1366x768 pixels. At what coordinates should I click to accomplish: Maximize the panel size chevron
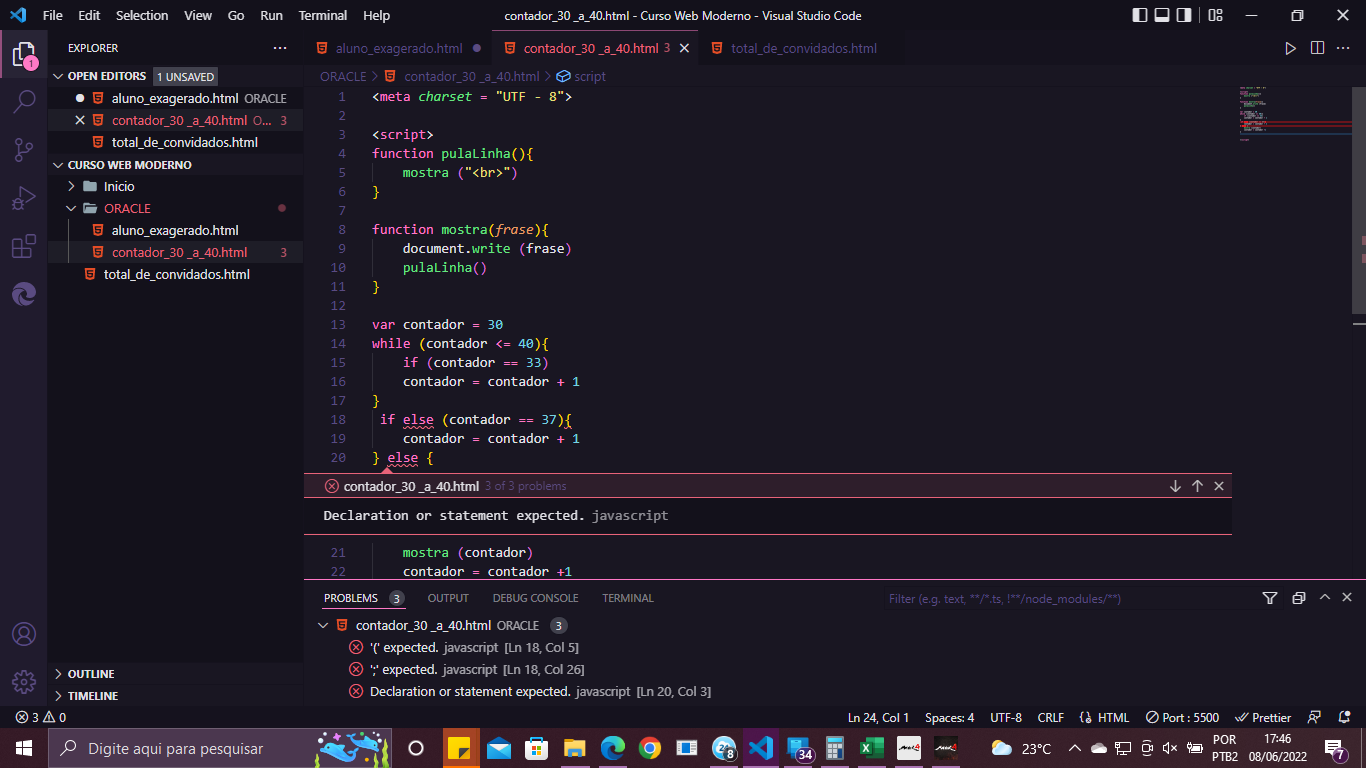pos(1325,598)
